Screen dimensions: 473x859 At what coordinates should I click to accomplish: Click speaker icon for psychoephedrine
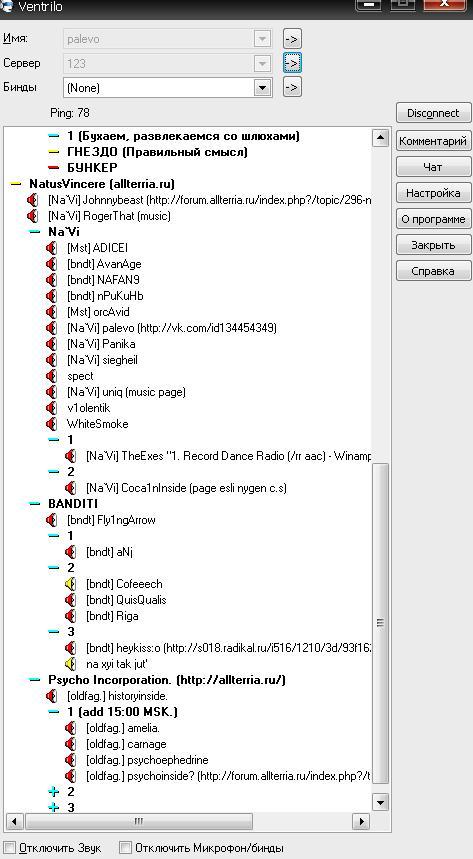click(x=70, y=760)
